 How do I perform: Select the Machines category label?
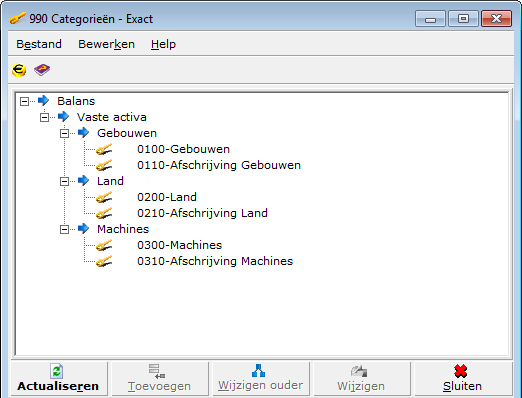tap(123, 229)
